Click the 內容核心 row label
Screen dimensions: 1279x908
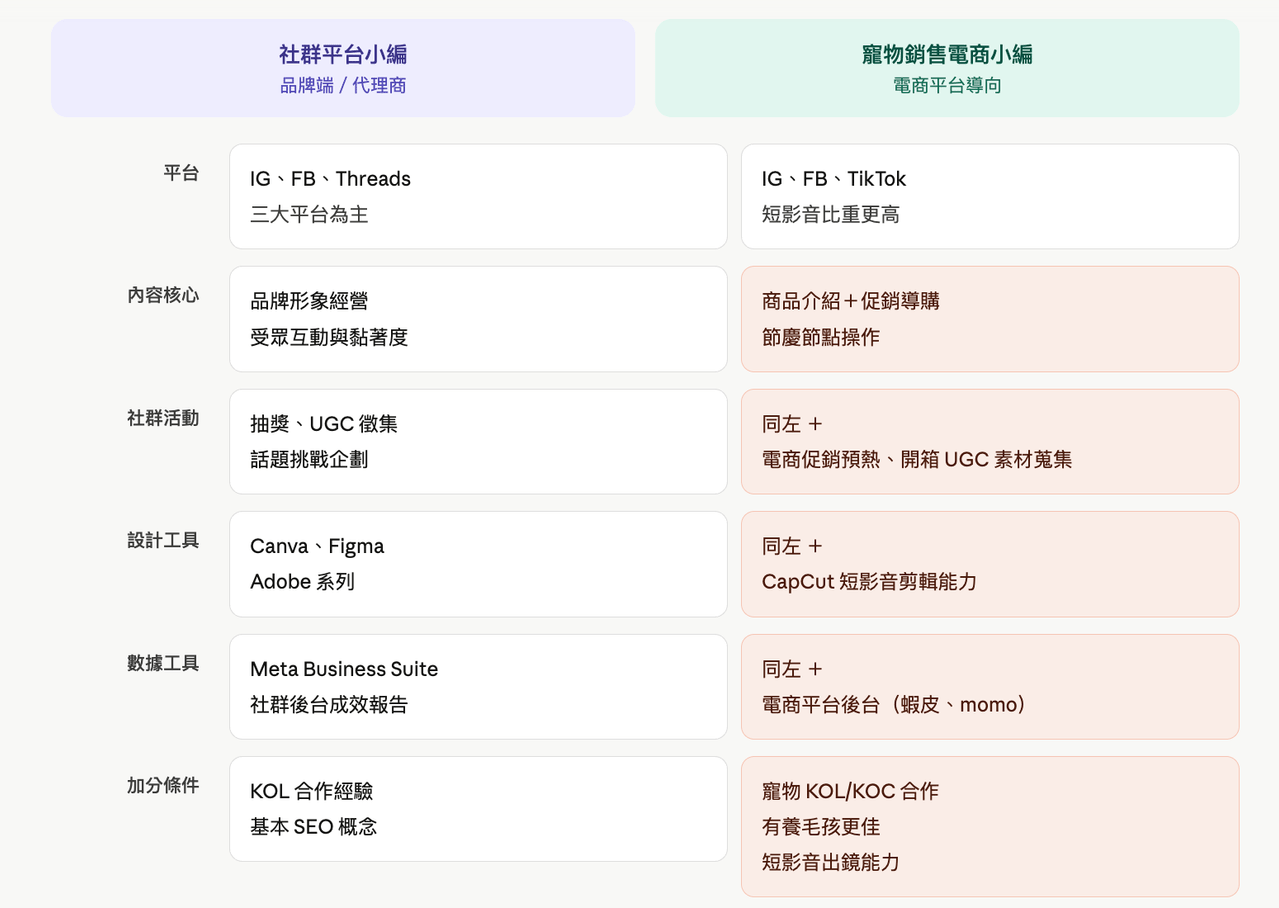pyautogui.click(x=163, y=295)
